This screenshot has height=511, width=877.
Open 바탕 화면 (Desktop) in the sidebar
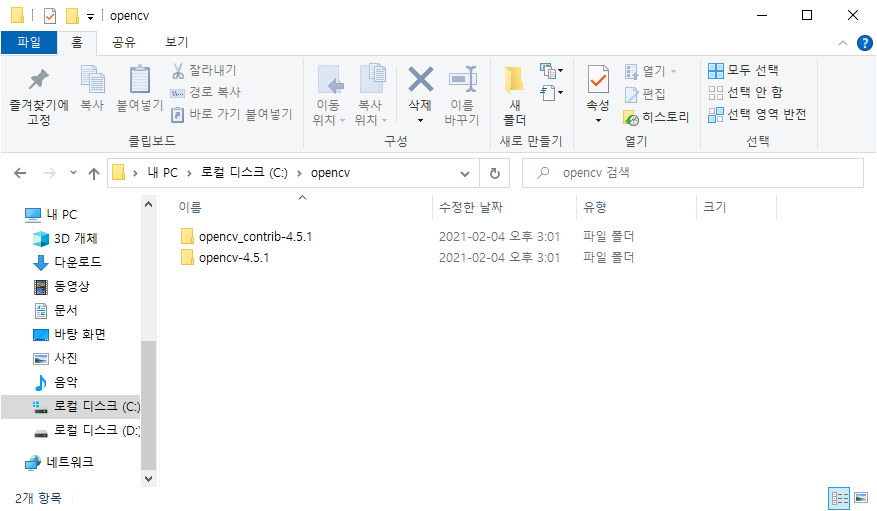click(x=69, y=334)
